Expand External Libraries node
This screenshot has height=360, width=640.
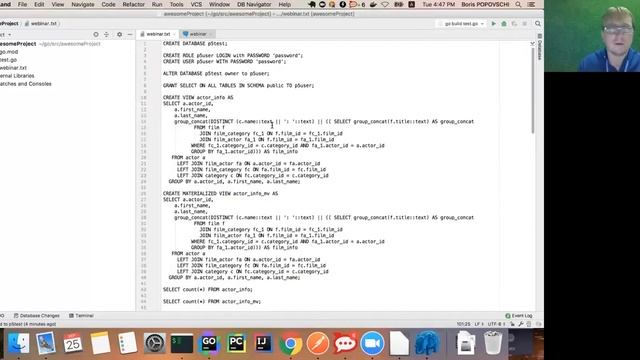(17, 76)
